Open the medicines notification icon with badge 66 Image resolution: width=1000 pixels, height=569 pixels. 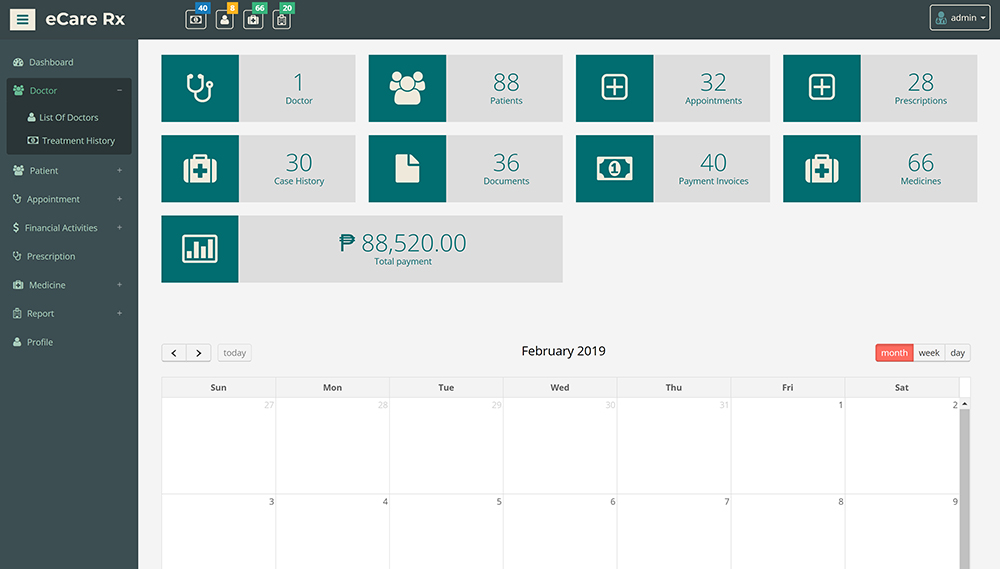click(253, 19)
